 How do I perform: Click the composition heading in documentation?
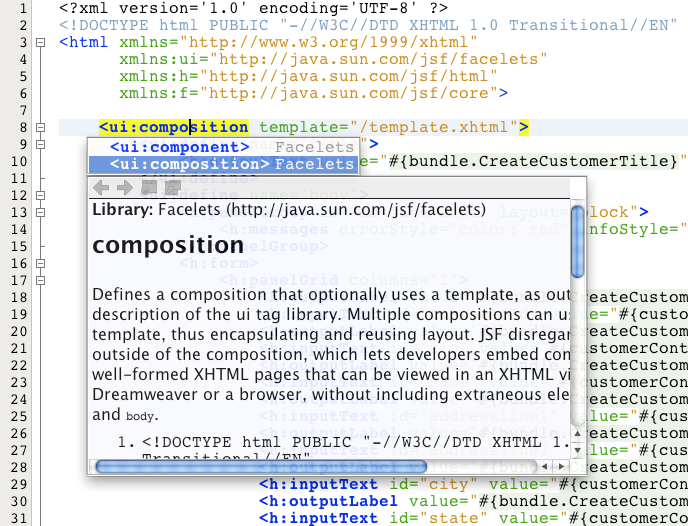[167, 244]
